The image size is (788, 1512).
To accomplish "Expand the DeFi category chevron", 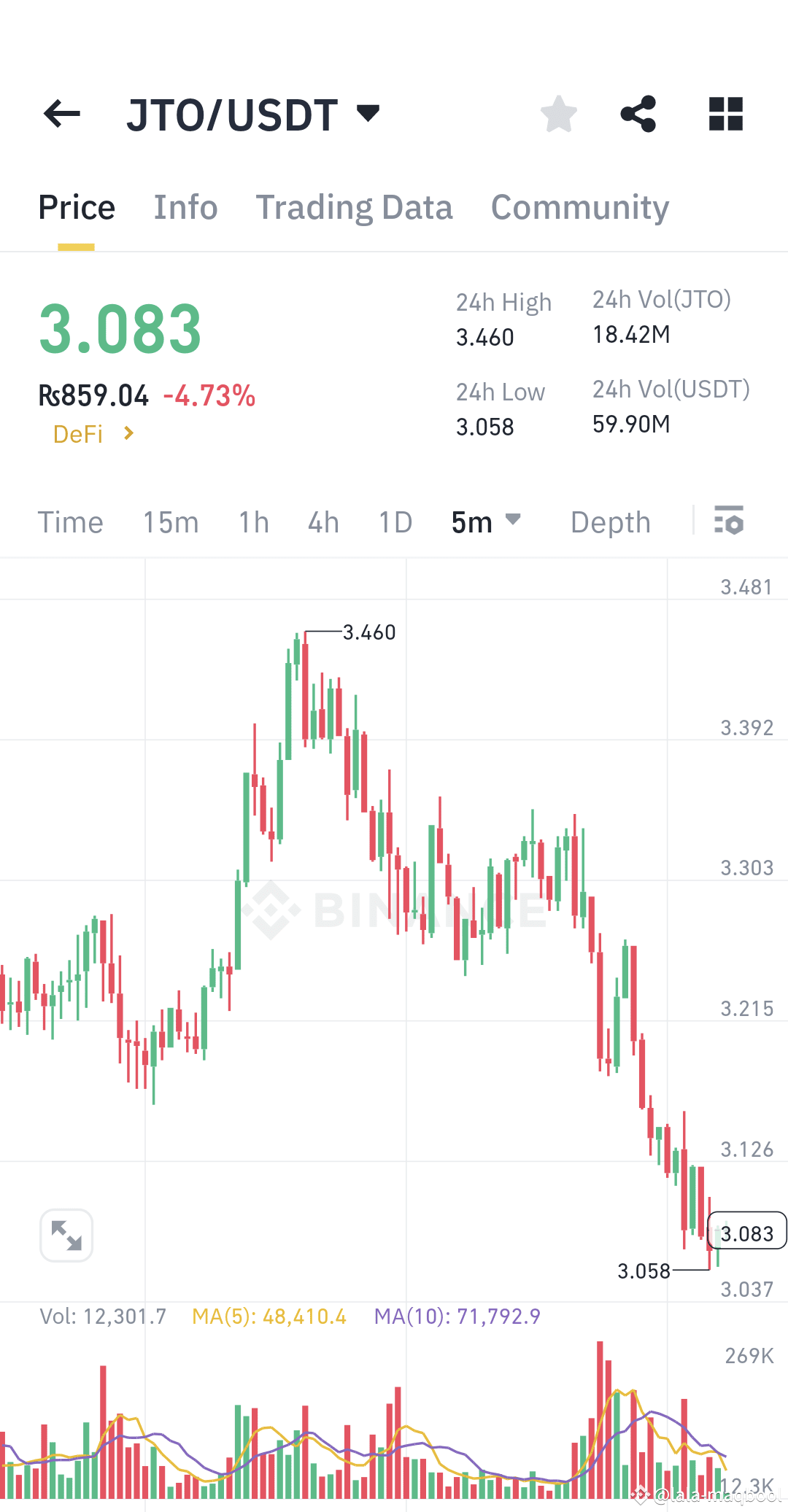I will 128,433.
